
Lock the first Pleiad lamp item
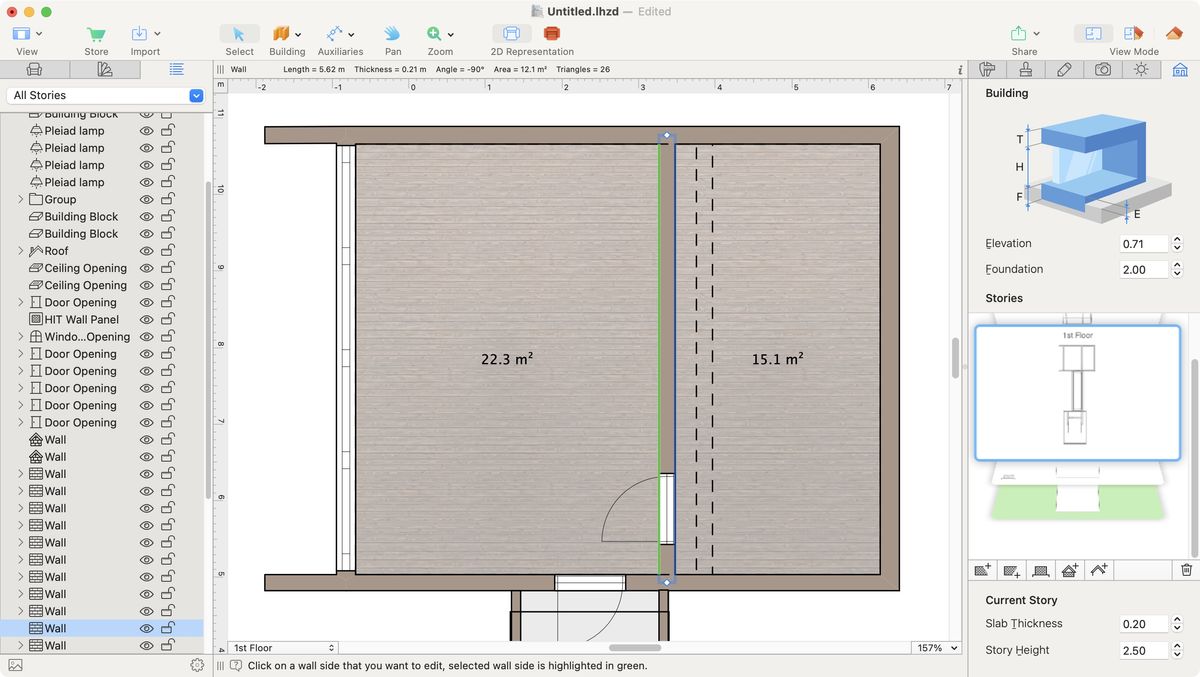tap(168, 130)
